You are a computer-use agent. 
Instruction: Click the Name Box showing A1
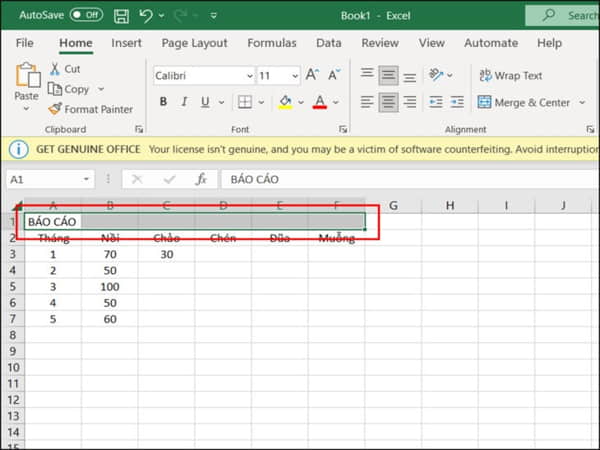coord(44,179)
